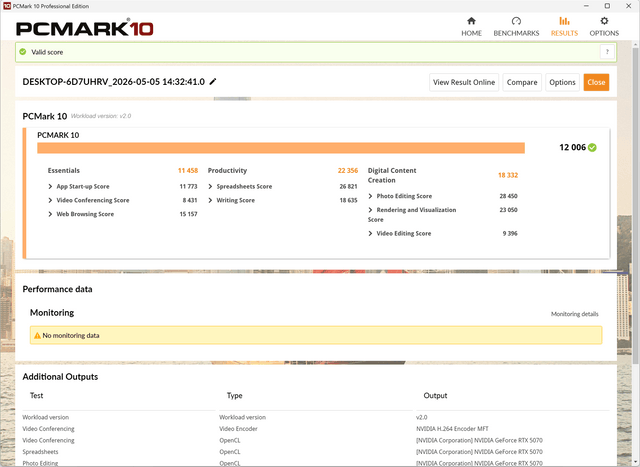Click the Test column header
This screenshot has width=640, height=467.
pyautogui.click(x=36, y=396)
